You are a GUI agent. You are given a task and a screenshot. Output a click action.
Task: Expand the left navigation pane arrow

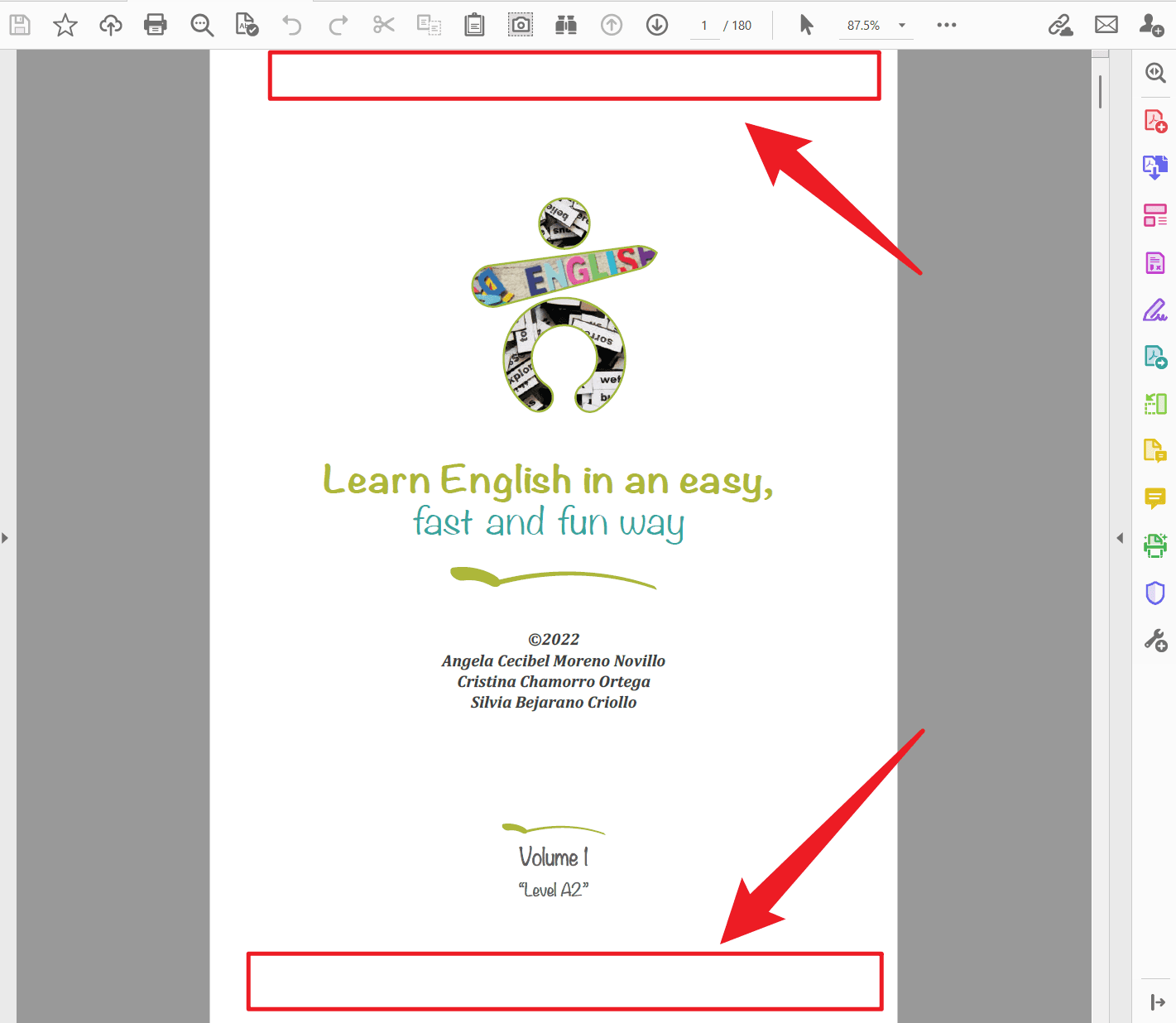click(x=5, y=538)
